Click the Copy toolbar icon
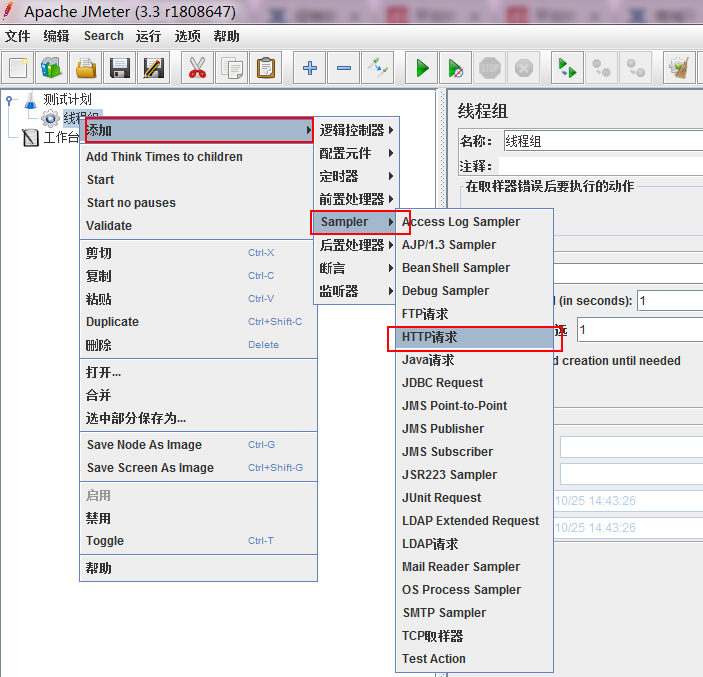The height and width of the screenshot is (677, 703). pos(231,68)
